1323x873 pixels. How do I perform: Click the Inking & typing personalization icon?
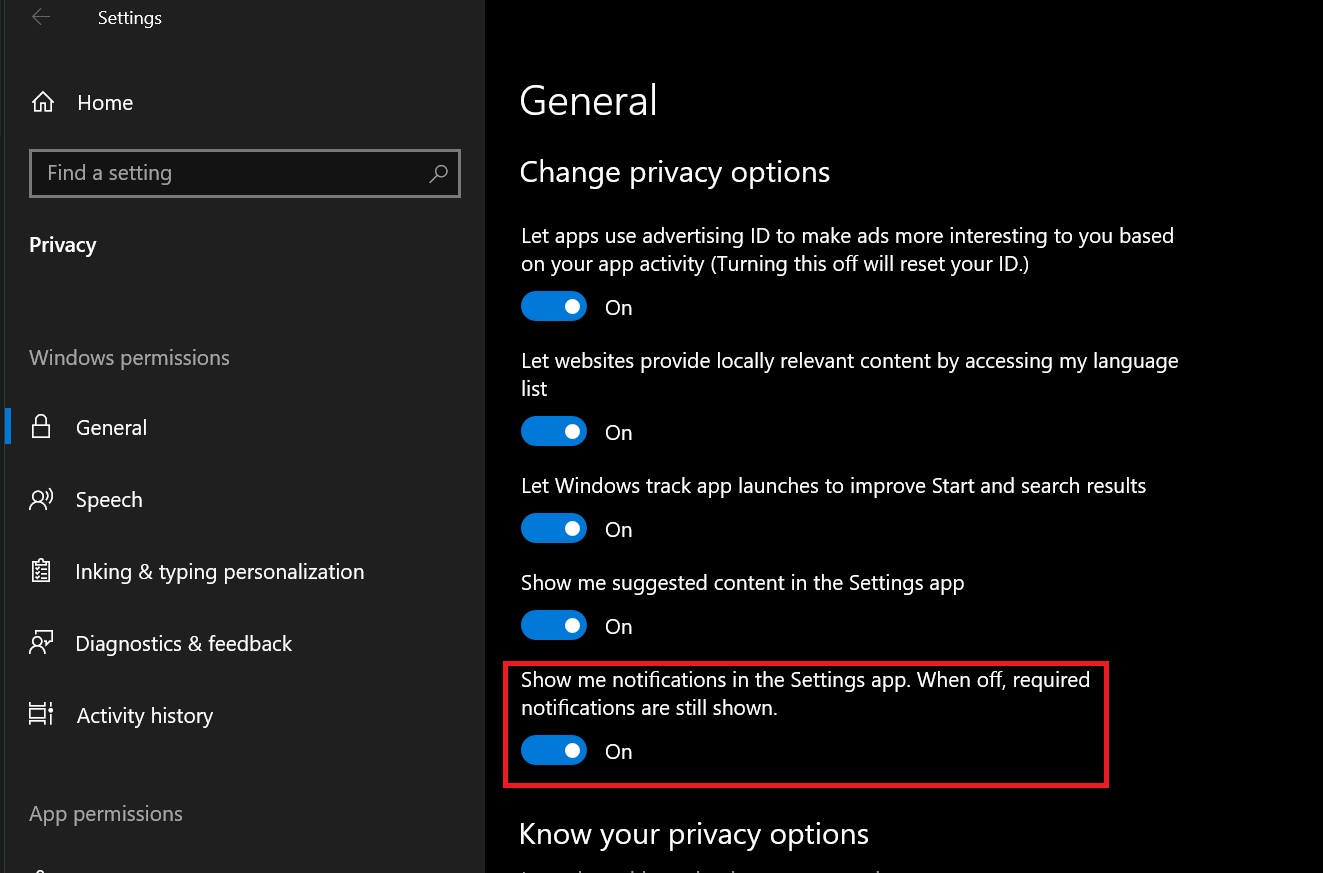(42, 571)
